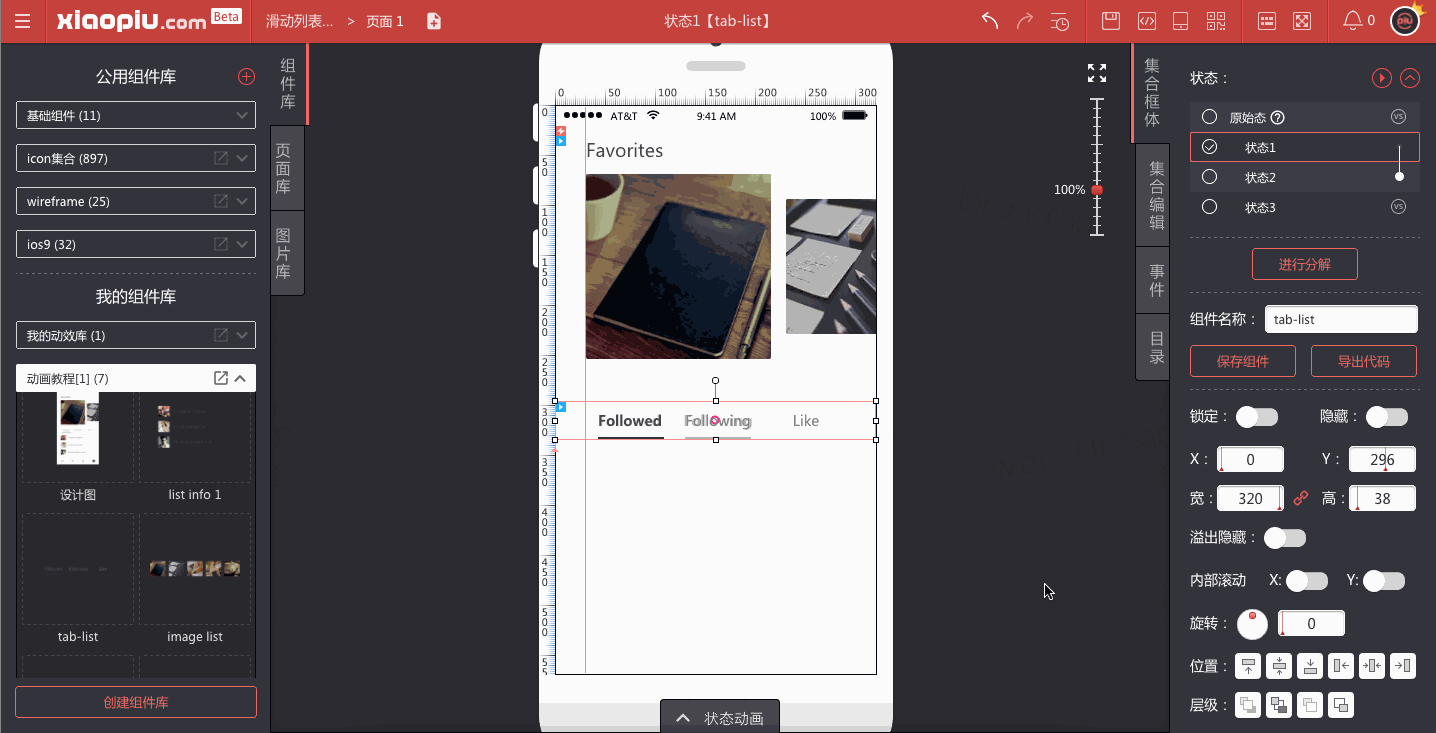
Task: Align selection to top
Action: point(1248,666)
